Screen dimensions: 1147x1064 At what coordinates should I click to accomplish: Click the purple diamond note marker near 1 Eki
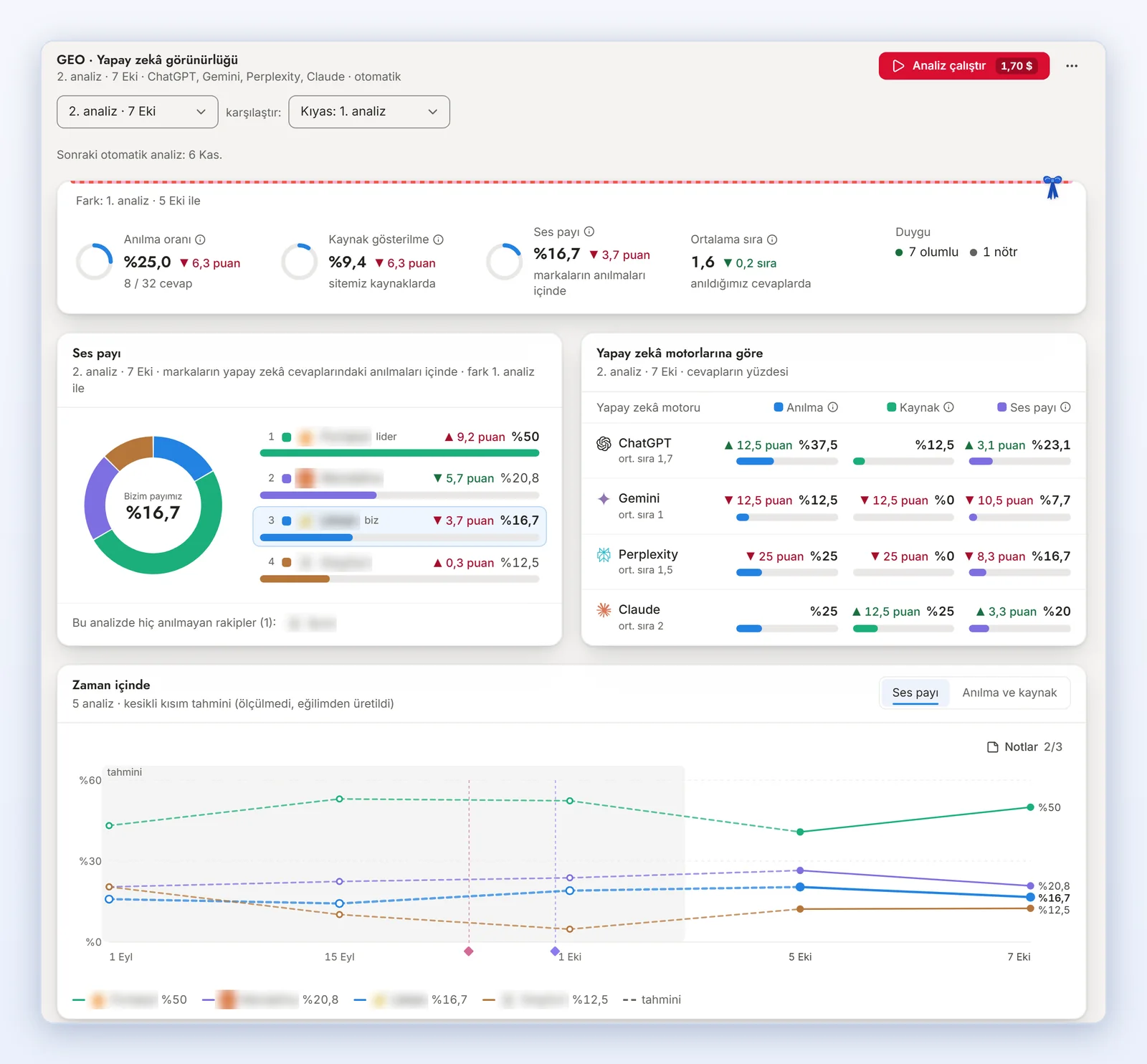tap(555, 951)
